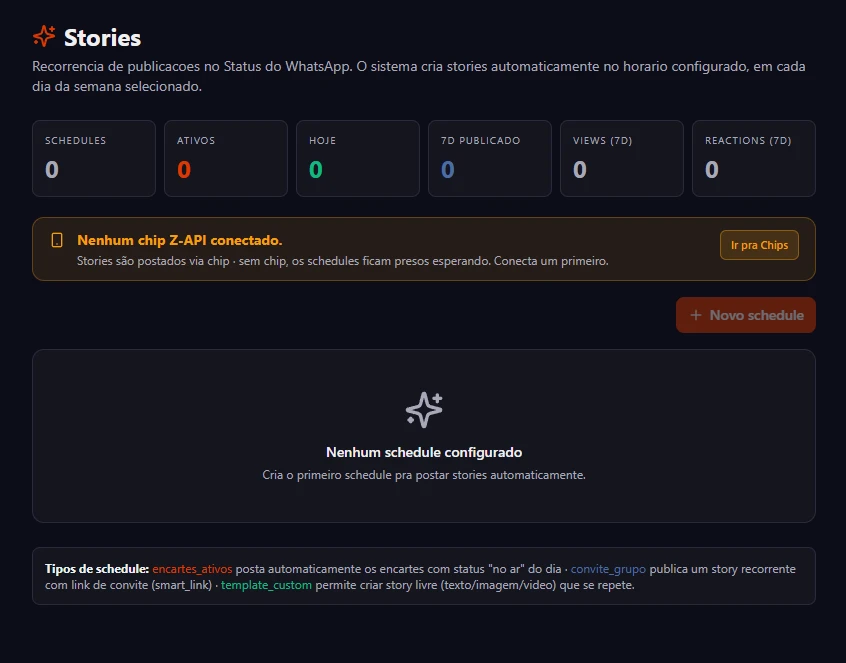Click 'Nenhum schedule configurado' heading

424,452
